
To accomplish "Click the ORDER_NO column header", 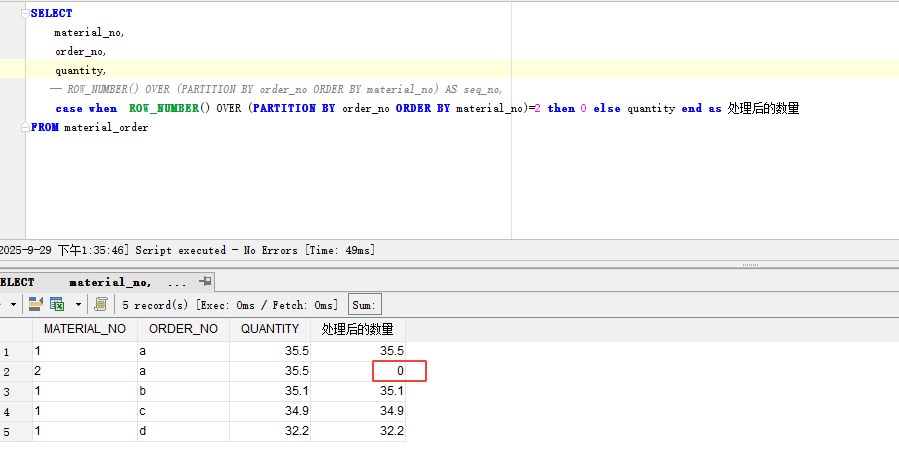I will click(183, 329).
